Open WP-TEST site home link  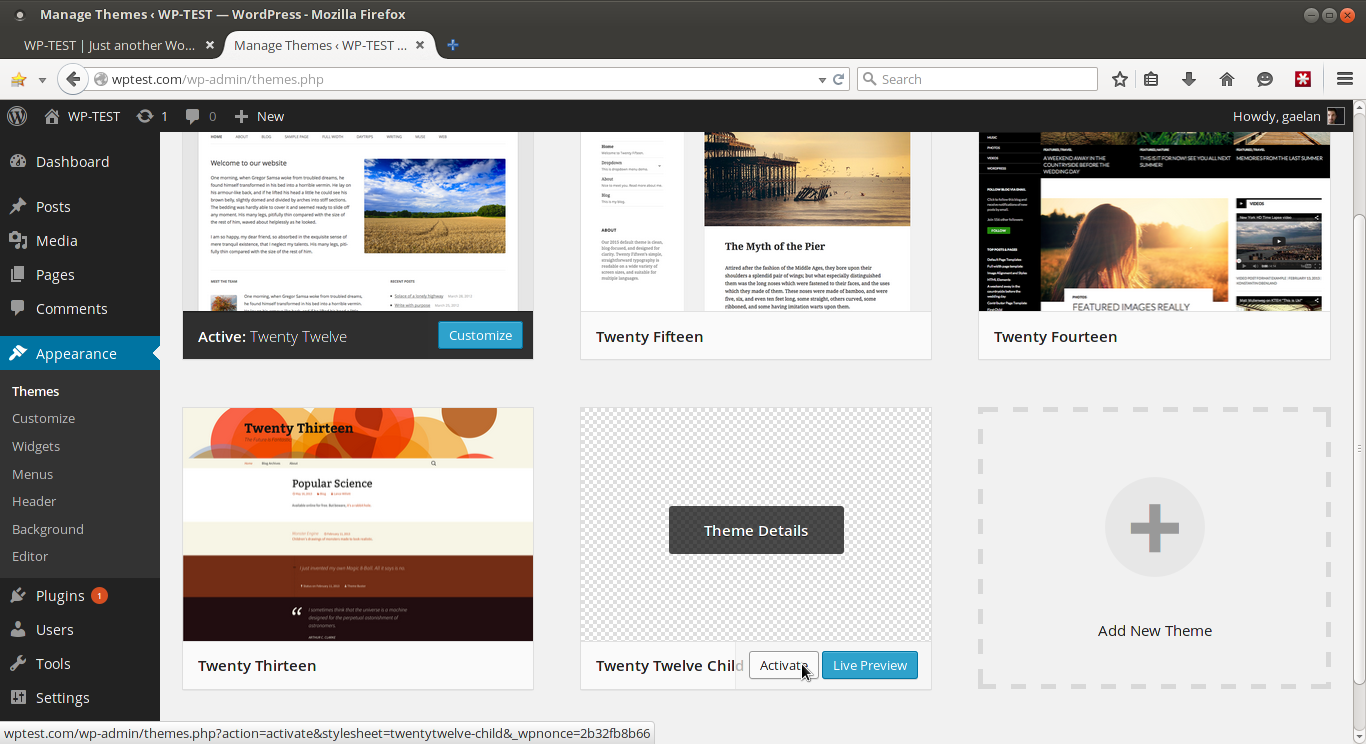82,116
